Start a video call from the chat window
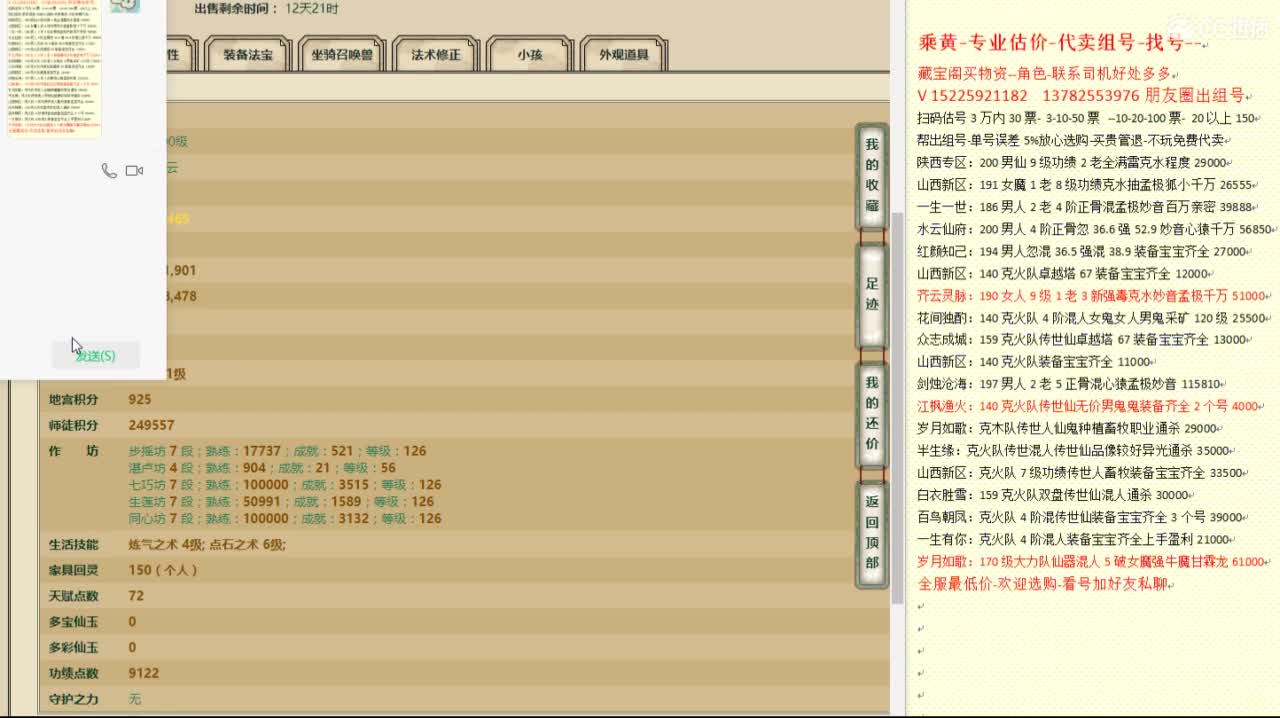 click(134, 171)
